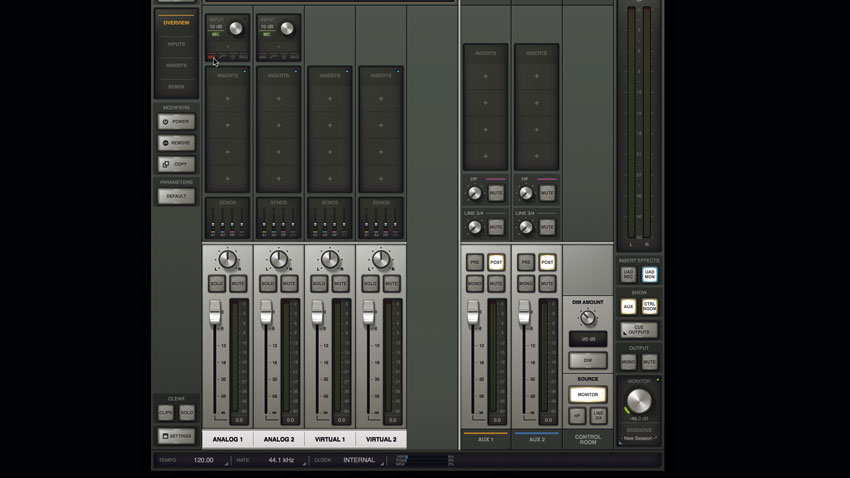Click the Remove modifier button
This screenshot has width=850, height=478.
(x=176, y=143)
